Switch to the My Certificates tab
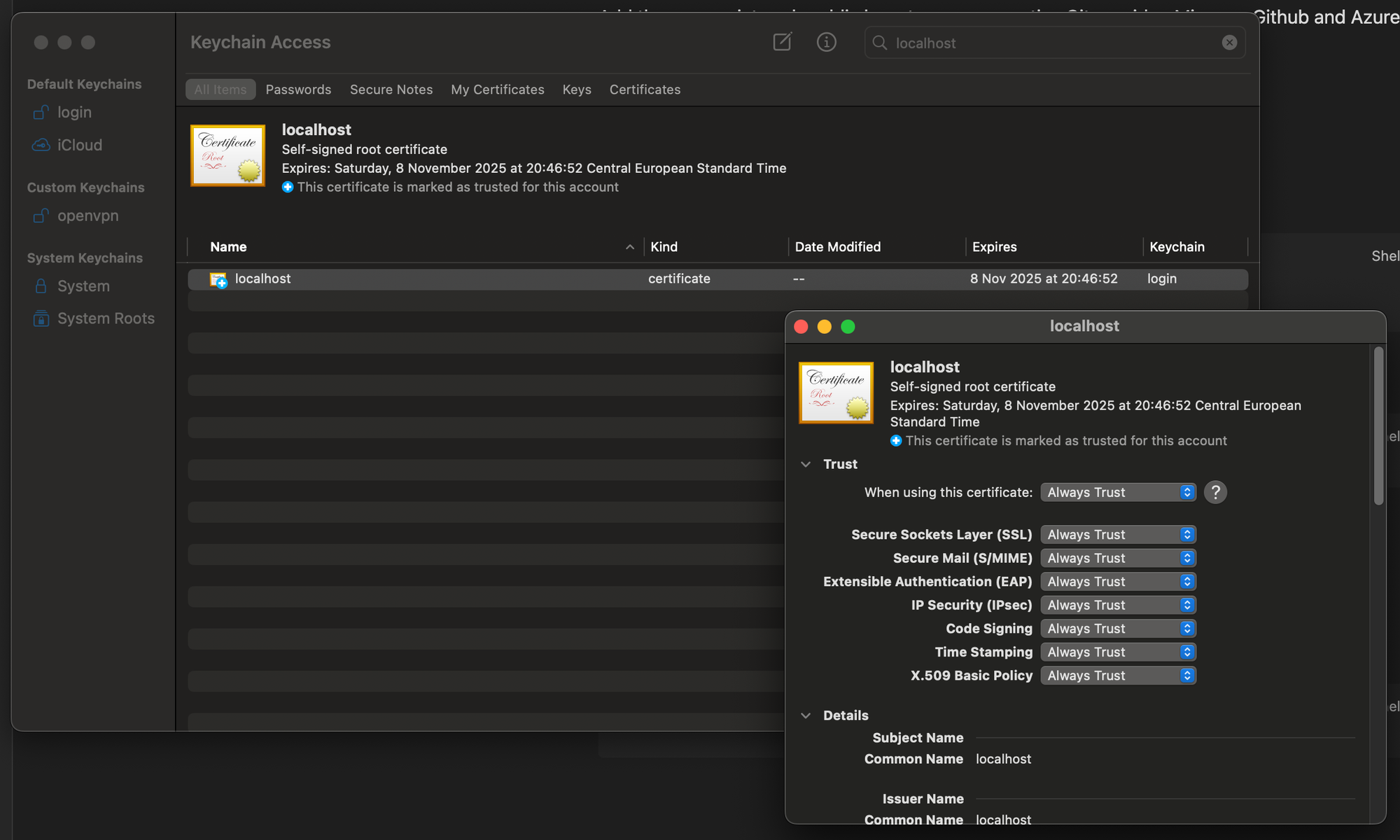 (x=497, y=90)
